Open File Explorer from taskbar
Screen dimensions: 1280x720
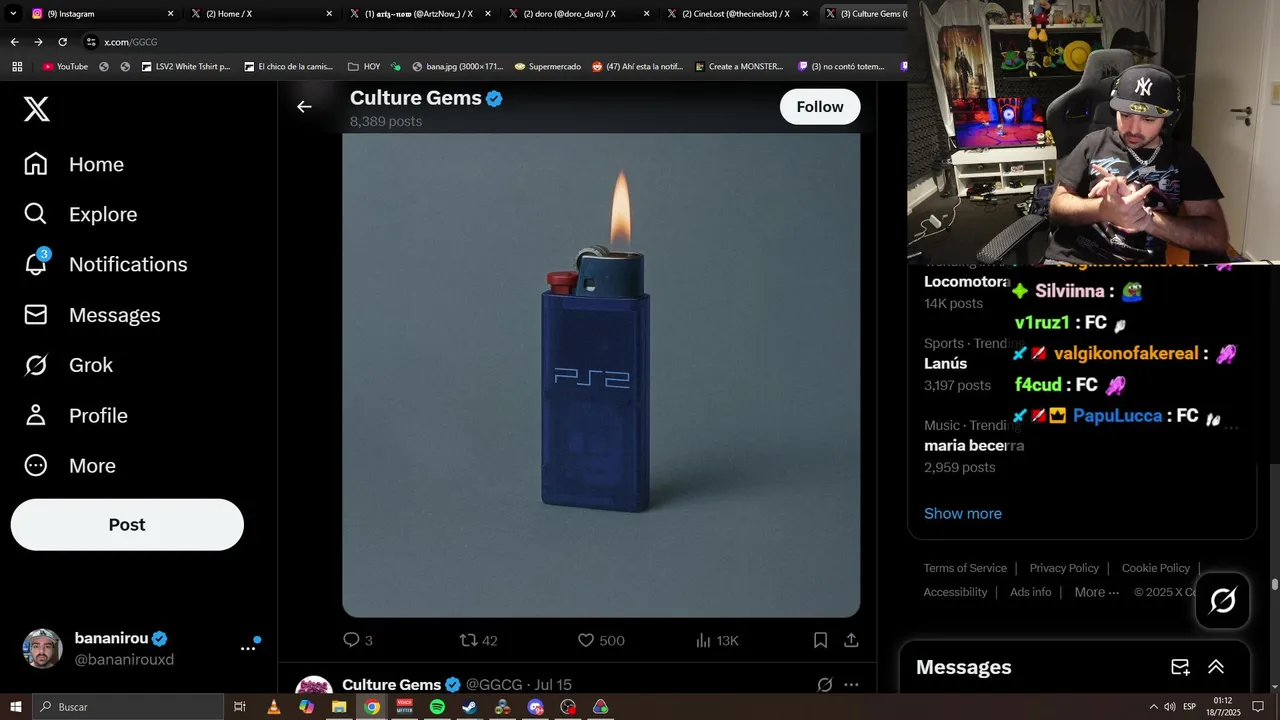[339, 707]
